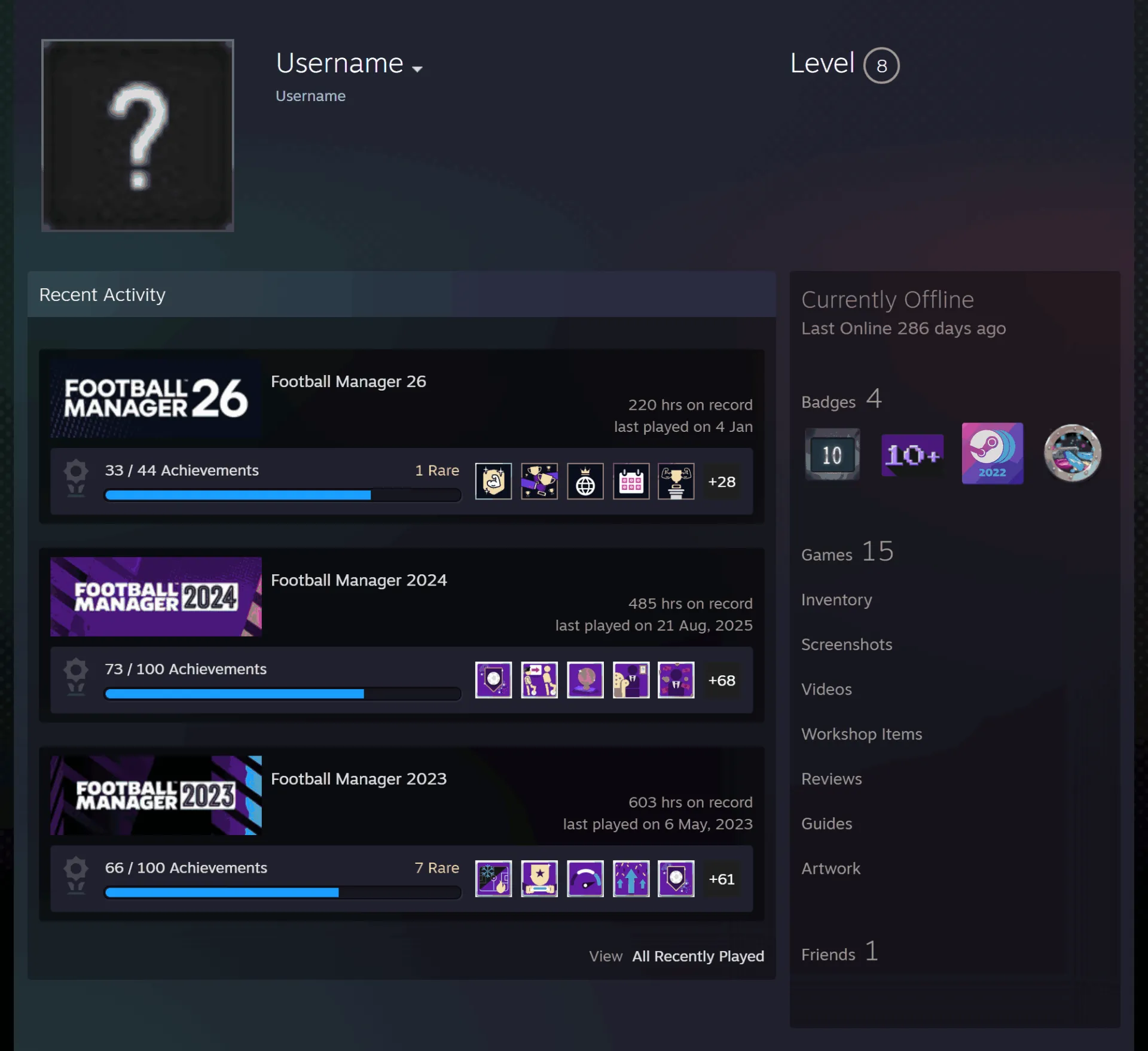Select the speedometer achievement in FM 2023
Viewport: 1148px width, 1051px height.
pyautogui.click(x=585, y=879)
